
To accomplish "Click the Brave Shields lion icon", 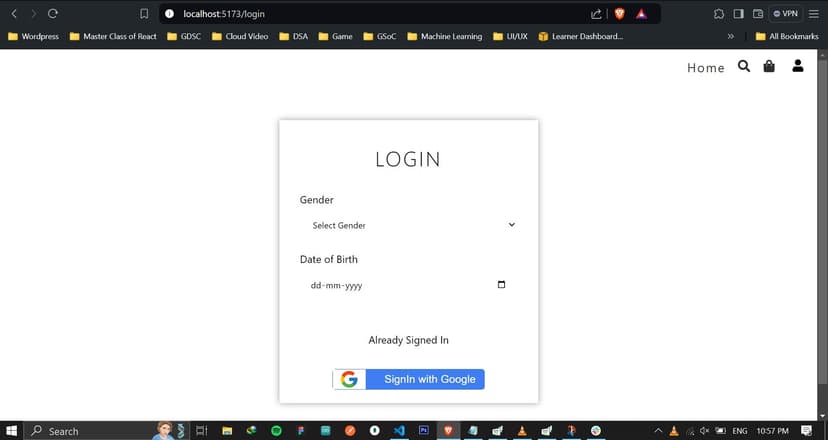I will click(619, 14).
